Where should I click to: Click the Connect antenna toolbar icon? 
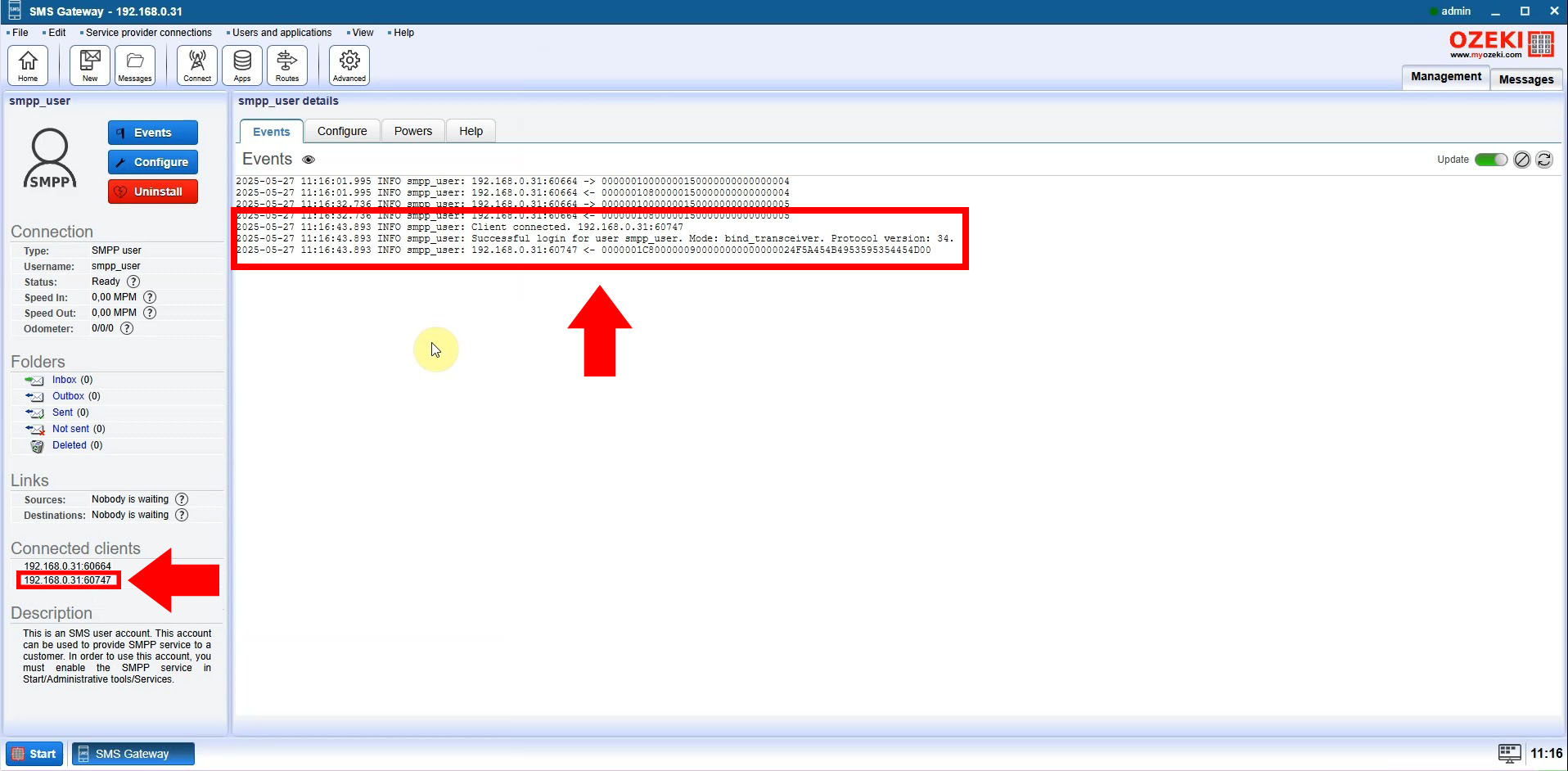click(x=197, y=65)
